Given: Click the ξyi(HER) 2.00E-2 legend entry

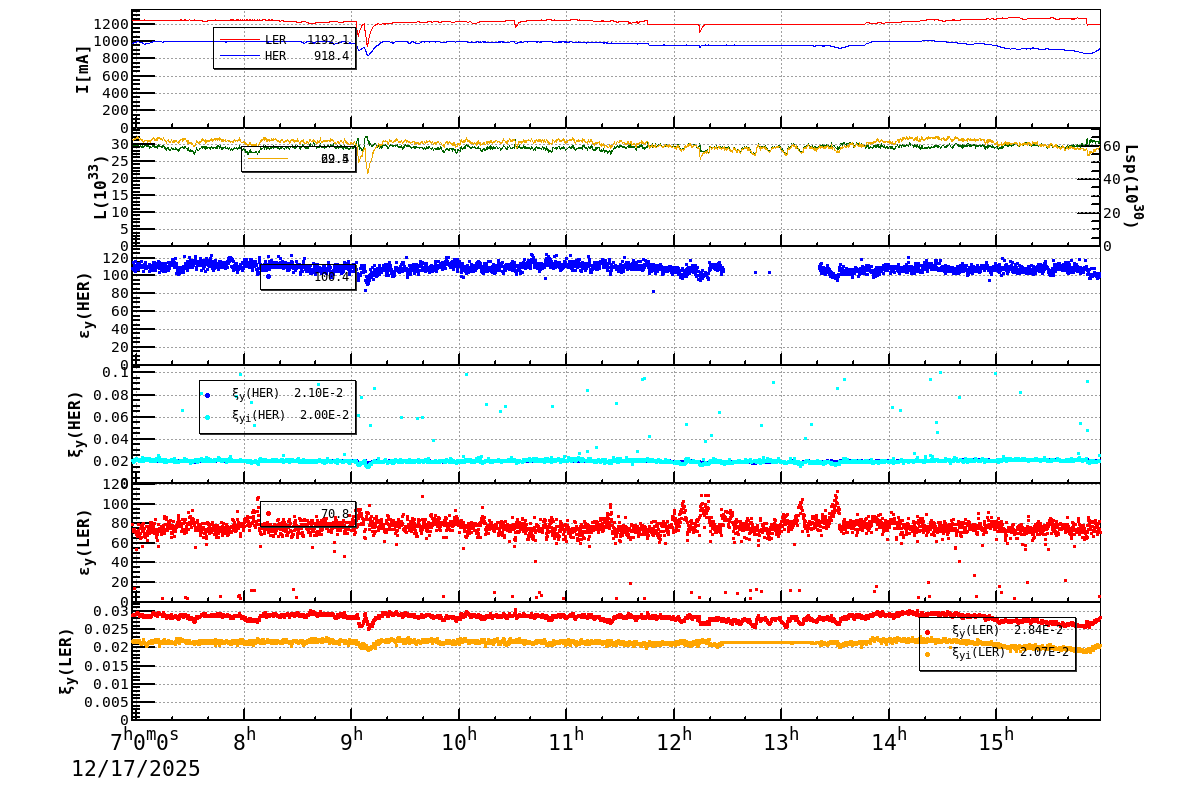Looking at the screenshot, I should point(276,415).
